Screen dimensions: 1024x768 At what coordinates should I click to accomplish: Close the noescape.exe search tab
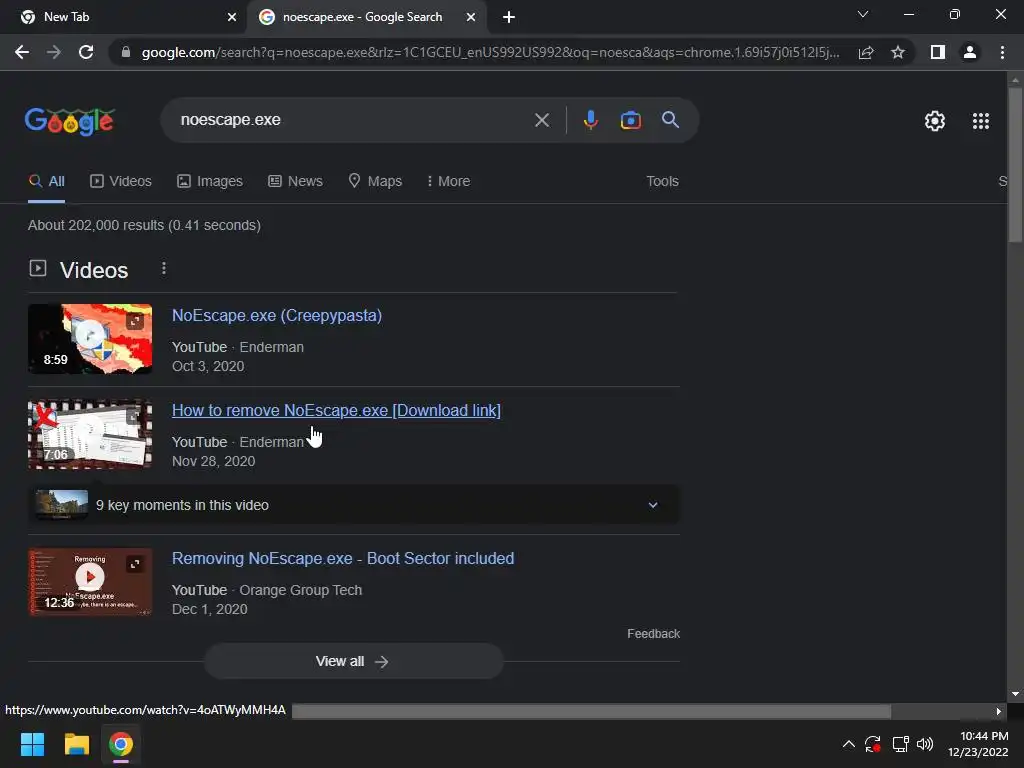(471, 17)
